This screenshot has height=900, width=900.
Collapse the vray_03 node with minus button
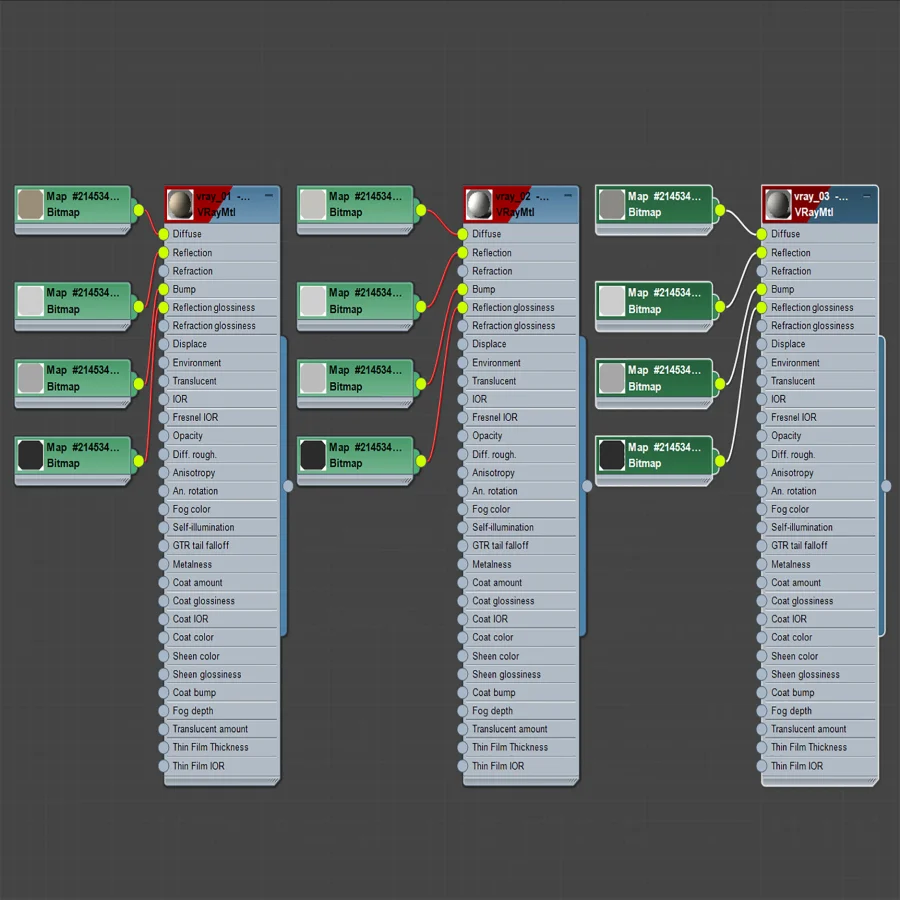click(867, 196)
